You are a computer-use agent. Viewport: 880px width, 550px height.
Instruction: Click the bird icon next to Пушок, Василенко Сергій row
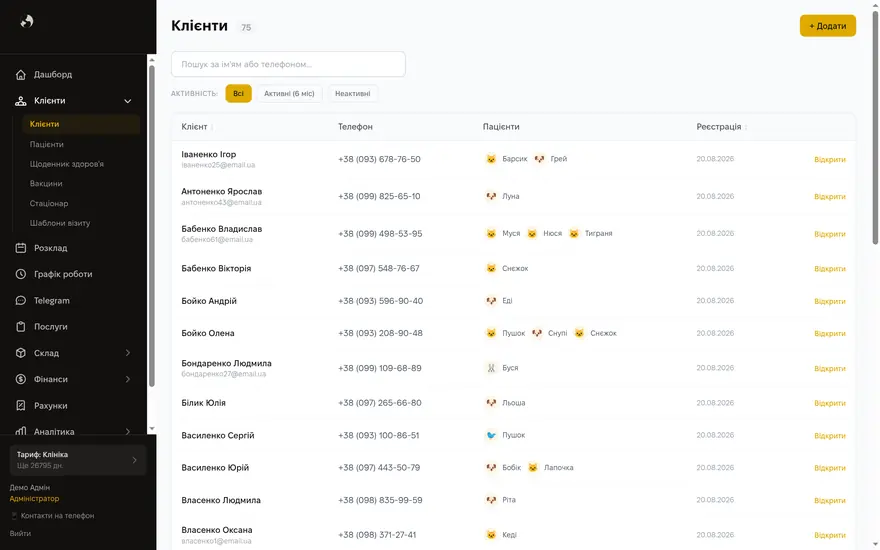click(491, 436)
